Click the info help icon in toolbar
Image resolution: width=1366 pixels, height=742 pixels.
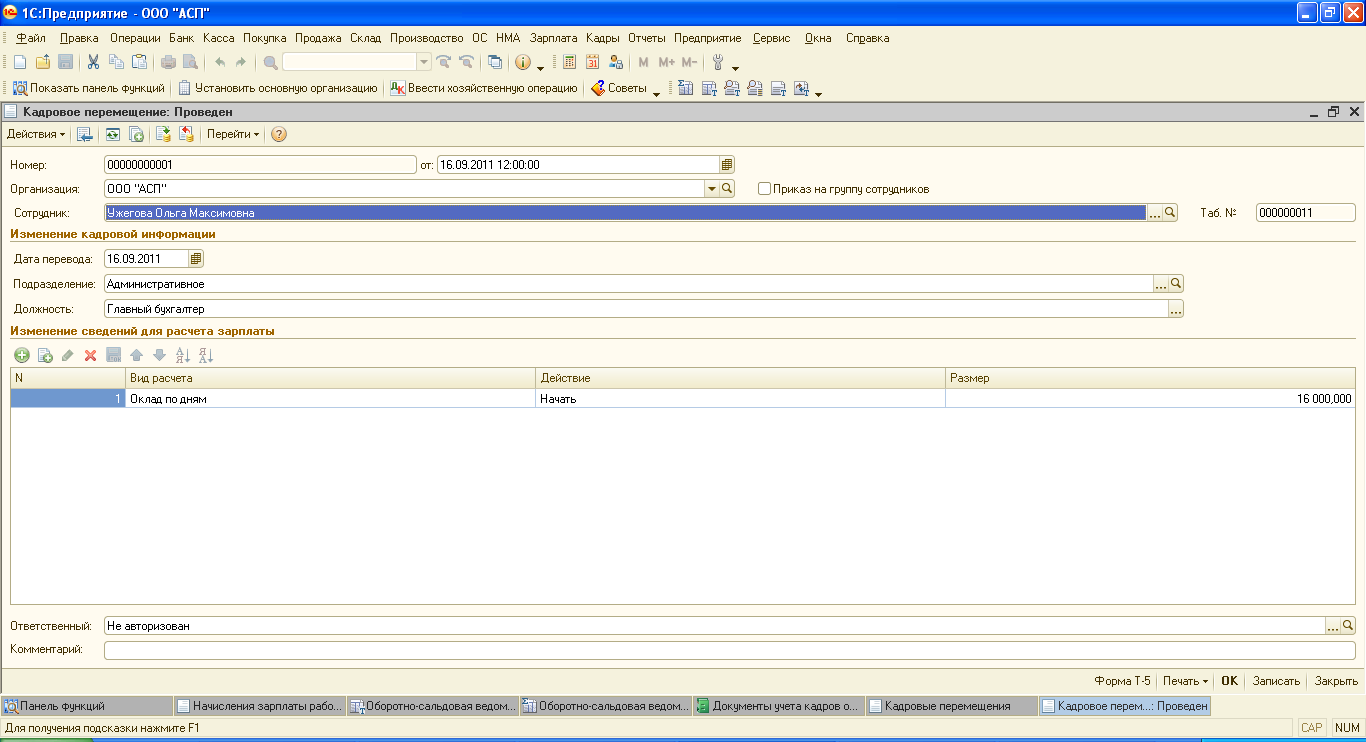pos(523,62)
